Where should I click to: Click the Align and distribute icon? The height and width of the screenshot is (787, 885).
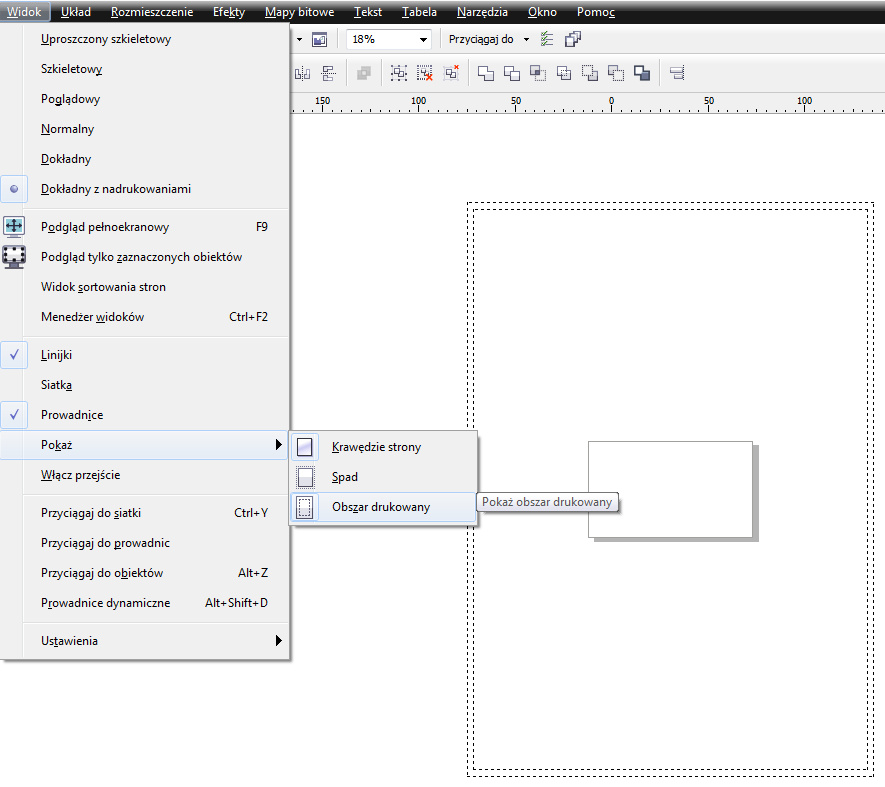coord(677,73)
